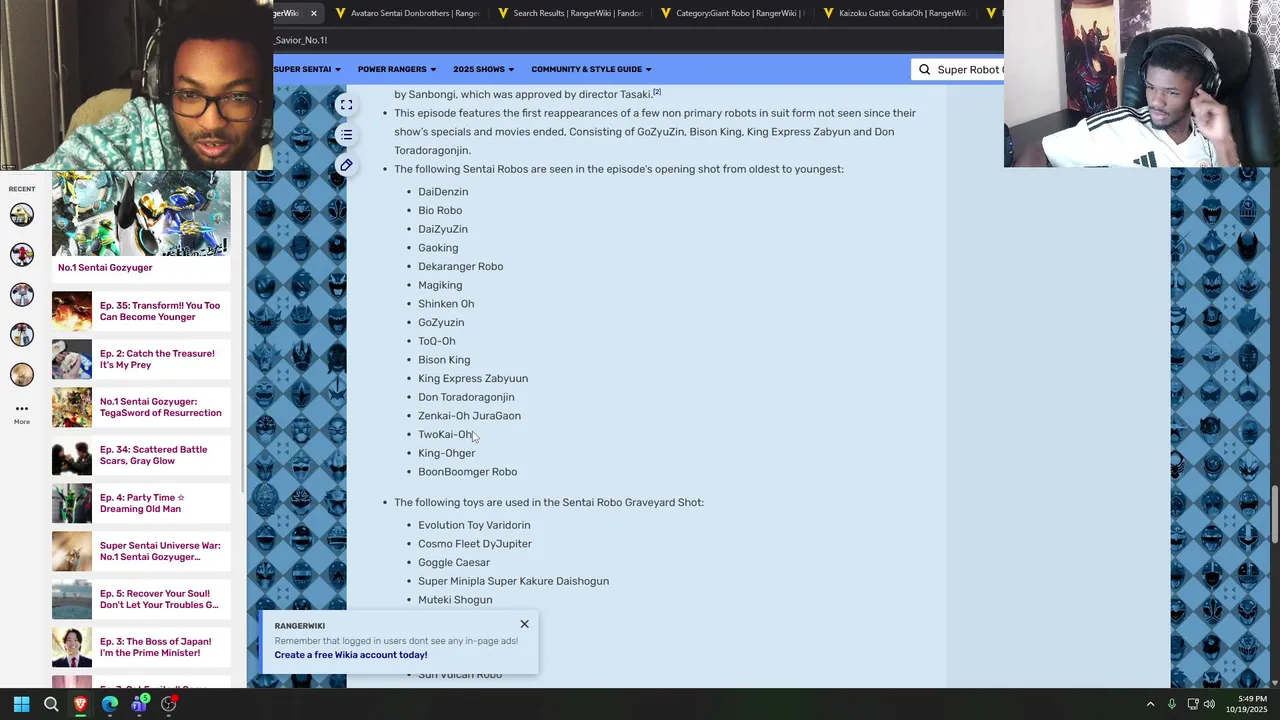Click the Evolution Toy Varidorin list entry
The width and height of the screenshot is (1280, 720).
[474, 525]
